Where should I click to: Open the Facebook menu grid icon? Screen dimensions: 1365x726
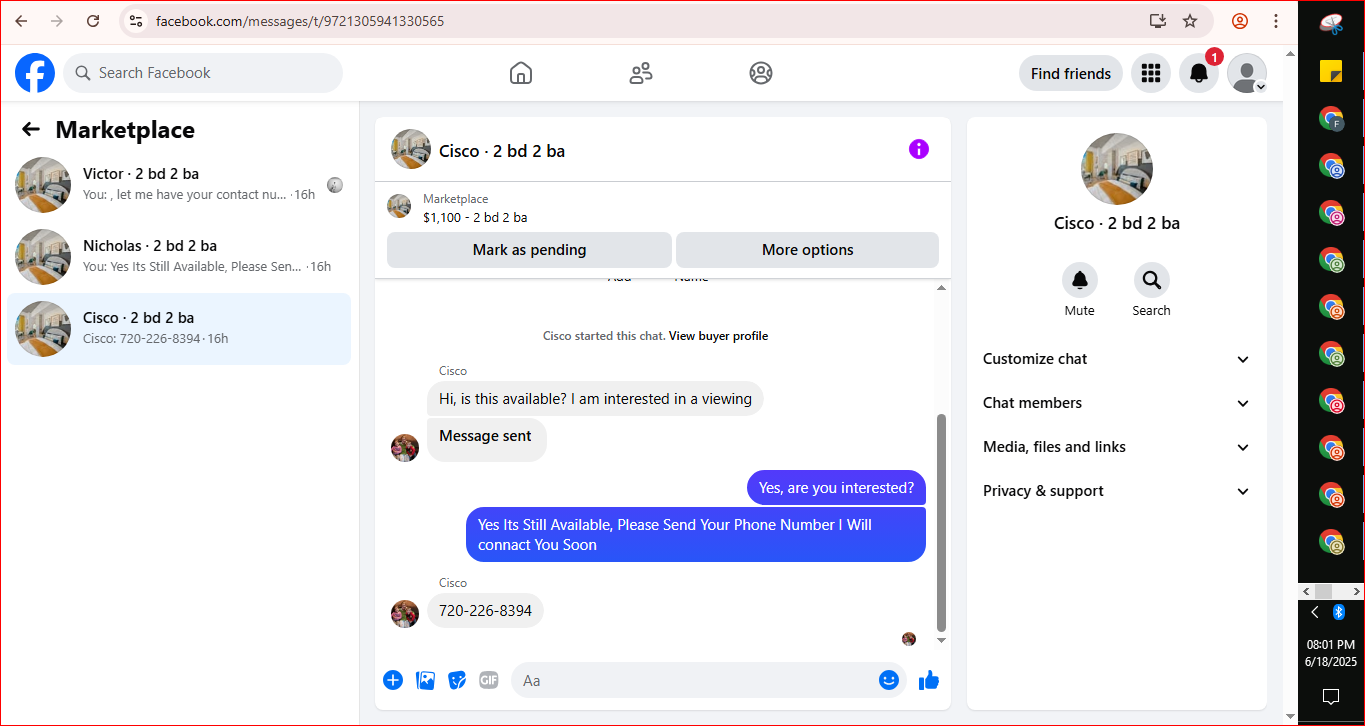click(1151, 73)
